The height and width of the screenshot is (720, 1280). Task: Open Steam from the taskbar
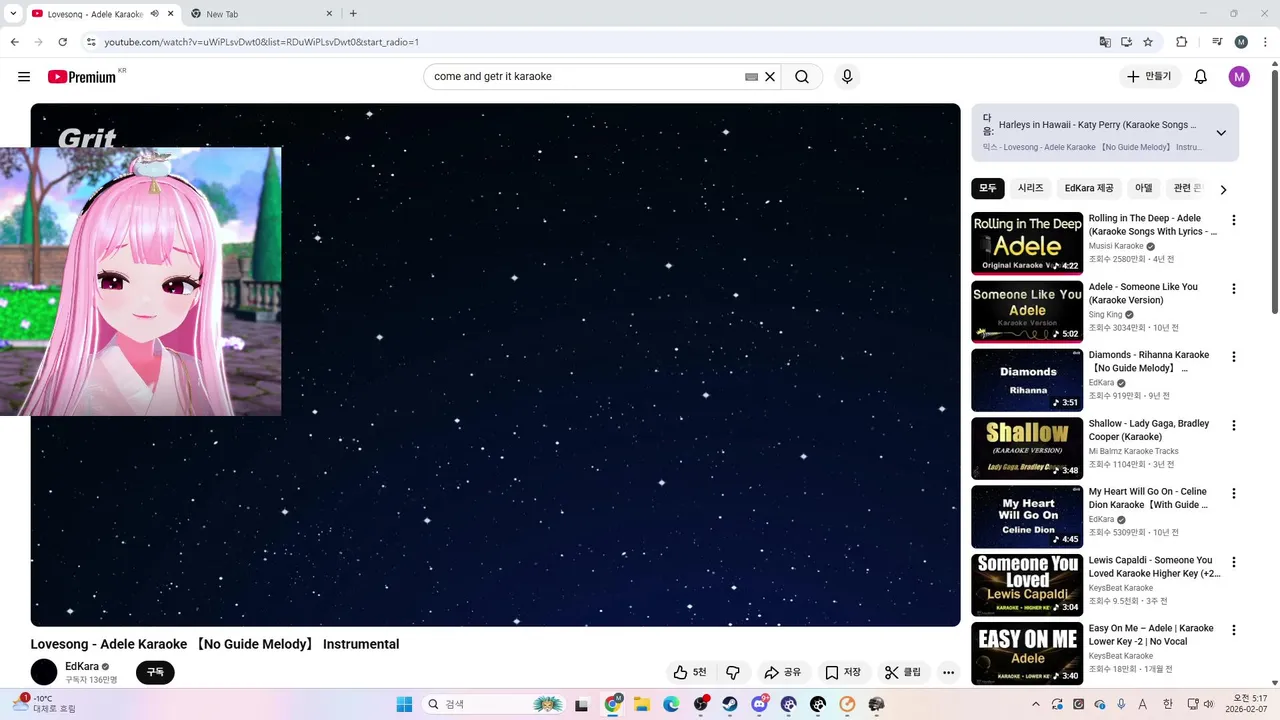tap(730, 704)
